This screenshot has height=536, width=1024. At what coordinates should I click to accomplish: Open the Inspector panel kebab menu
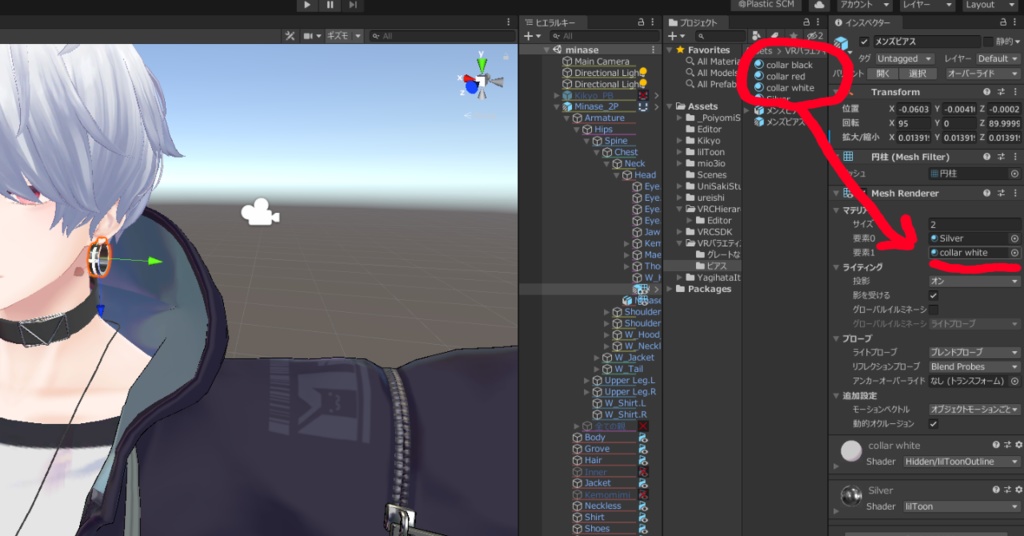[x=1016, y=22]
